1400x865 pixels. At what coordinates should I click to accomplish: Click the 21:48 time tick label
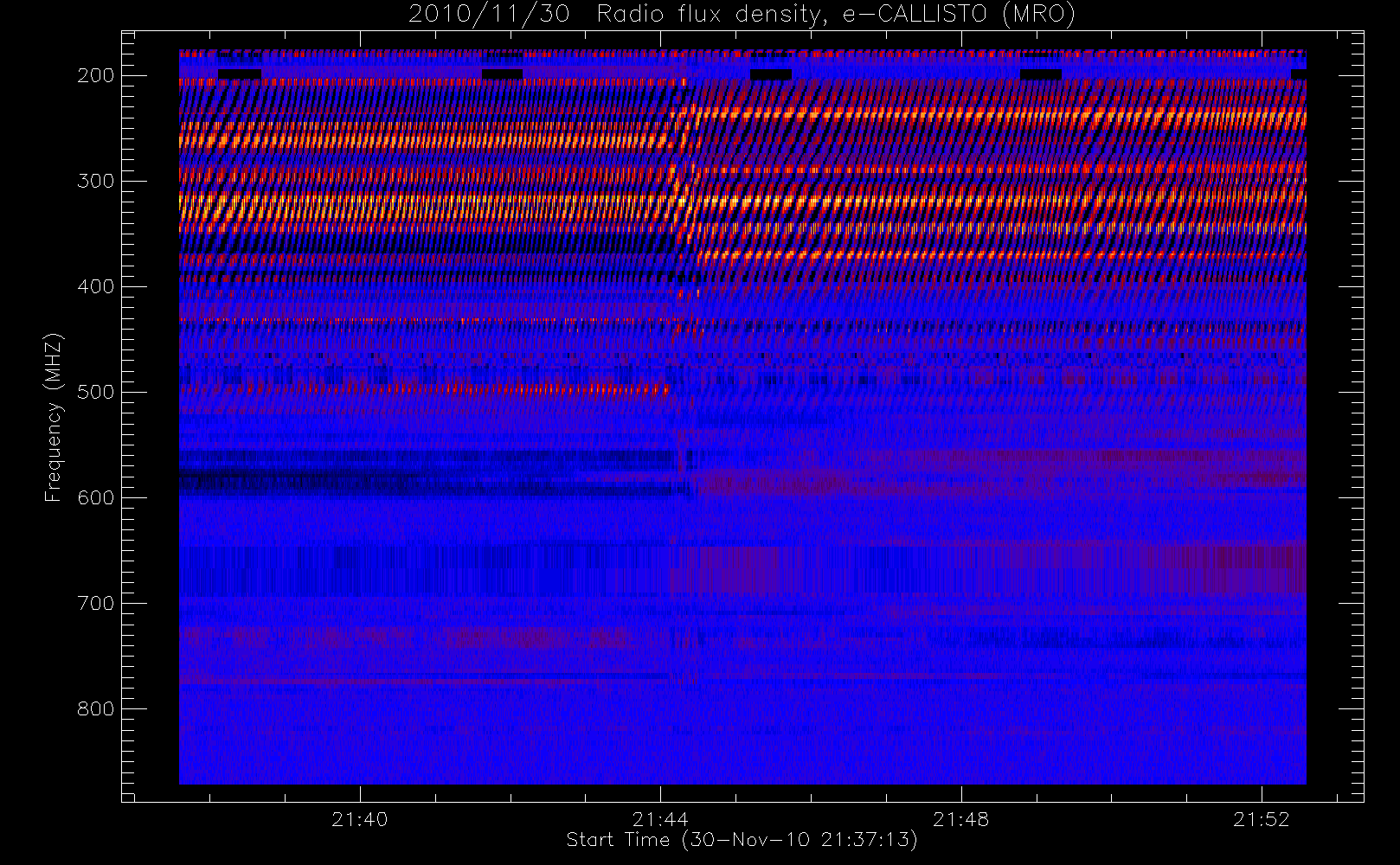coord(961,819)
